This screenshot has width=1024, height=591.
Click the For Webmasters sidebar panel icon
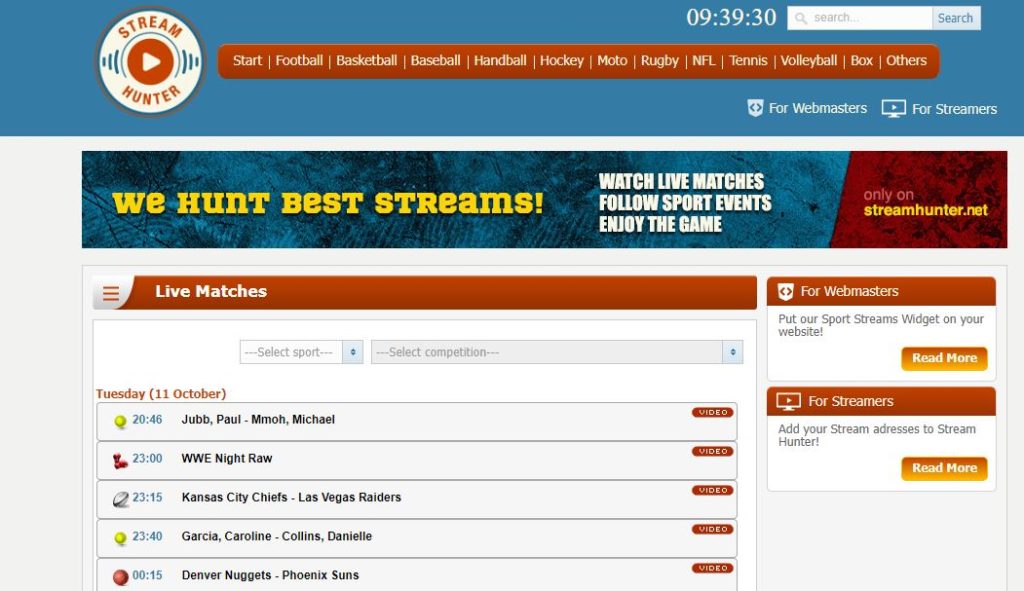point(786,292)
